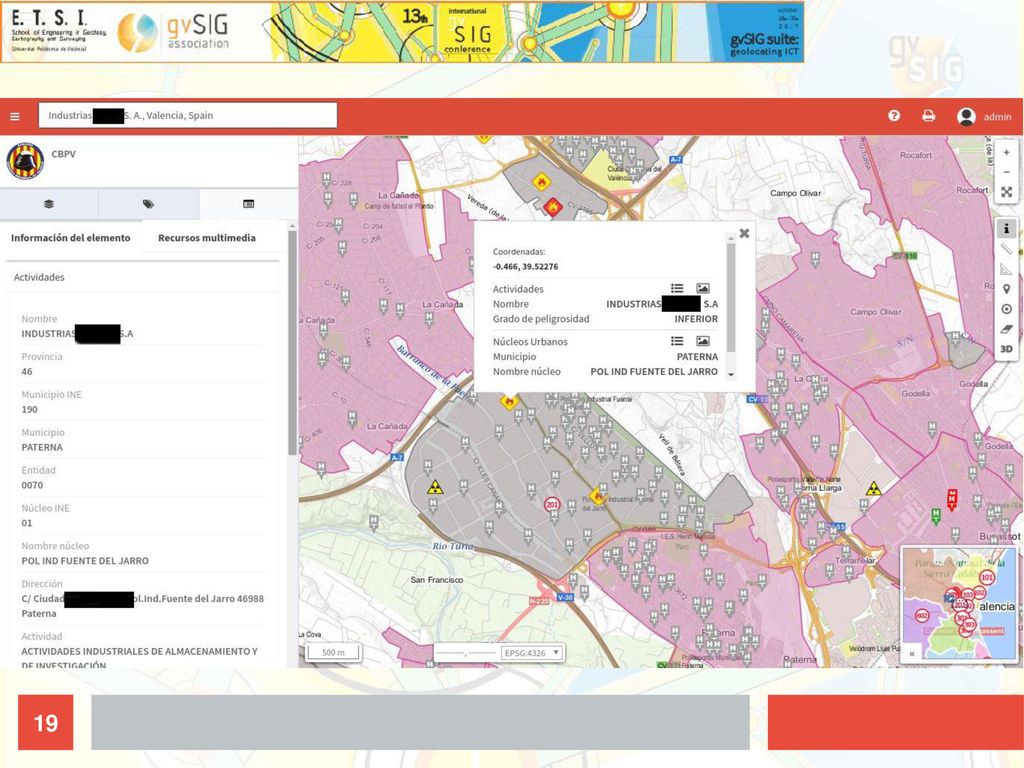Click the red hydrant marker near Burjassot
Viewport: 1024px width, 768px height.
(952, 500)
